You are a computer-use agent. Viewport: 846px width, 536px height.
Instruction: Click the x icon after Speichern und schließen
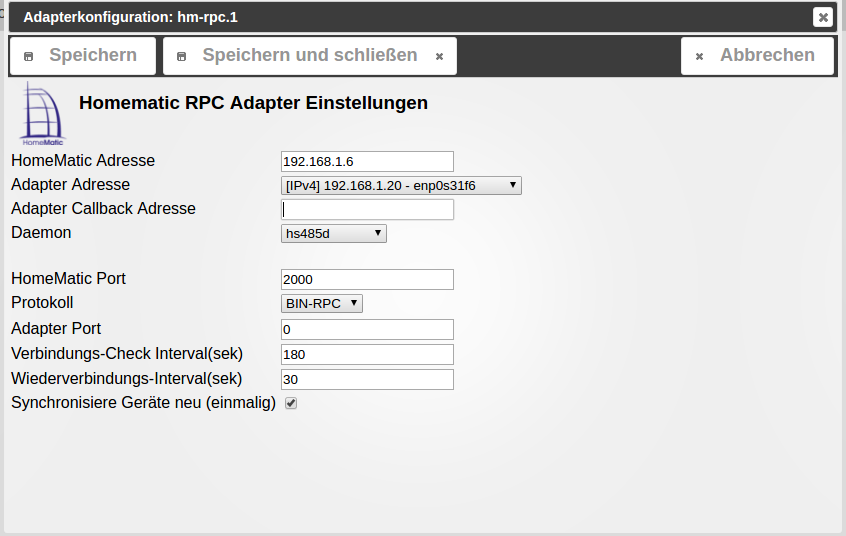(439, 56)
